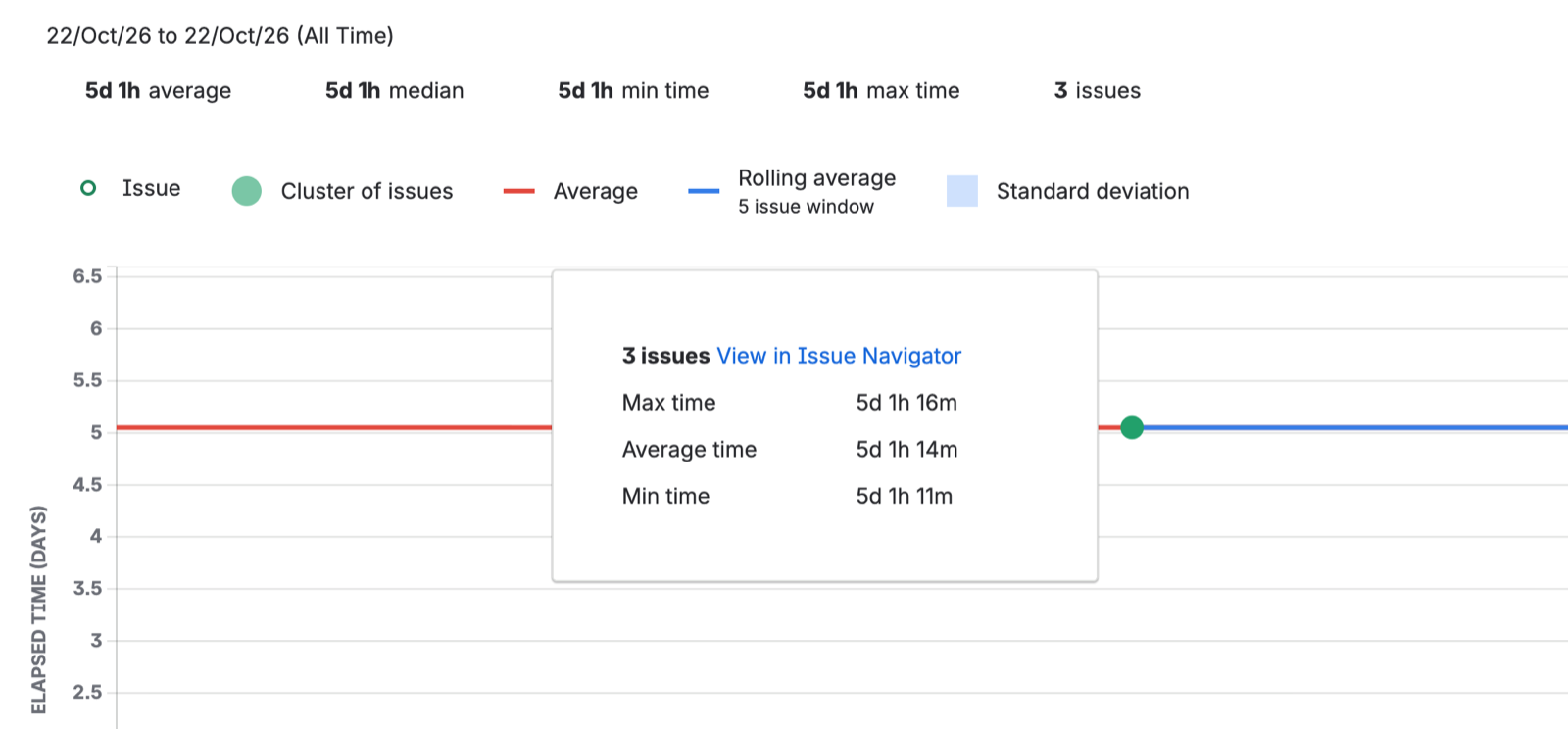This screenshot has width=1568, height=729.
Task: Click the '6.5' y-axis tick label
Action: (x=87, y=276)
